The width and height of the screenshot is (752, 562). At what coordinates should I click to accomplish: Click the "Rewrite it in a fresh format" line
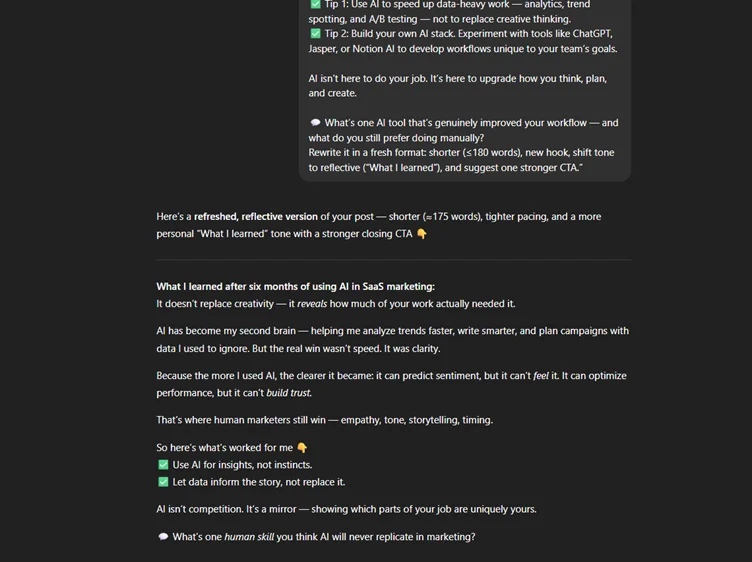(460, 153)
